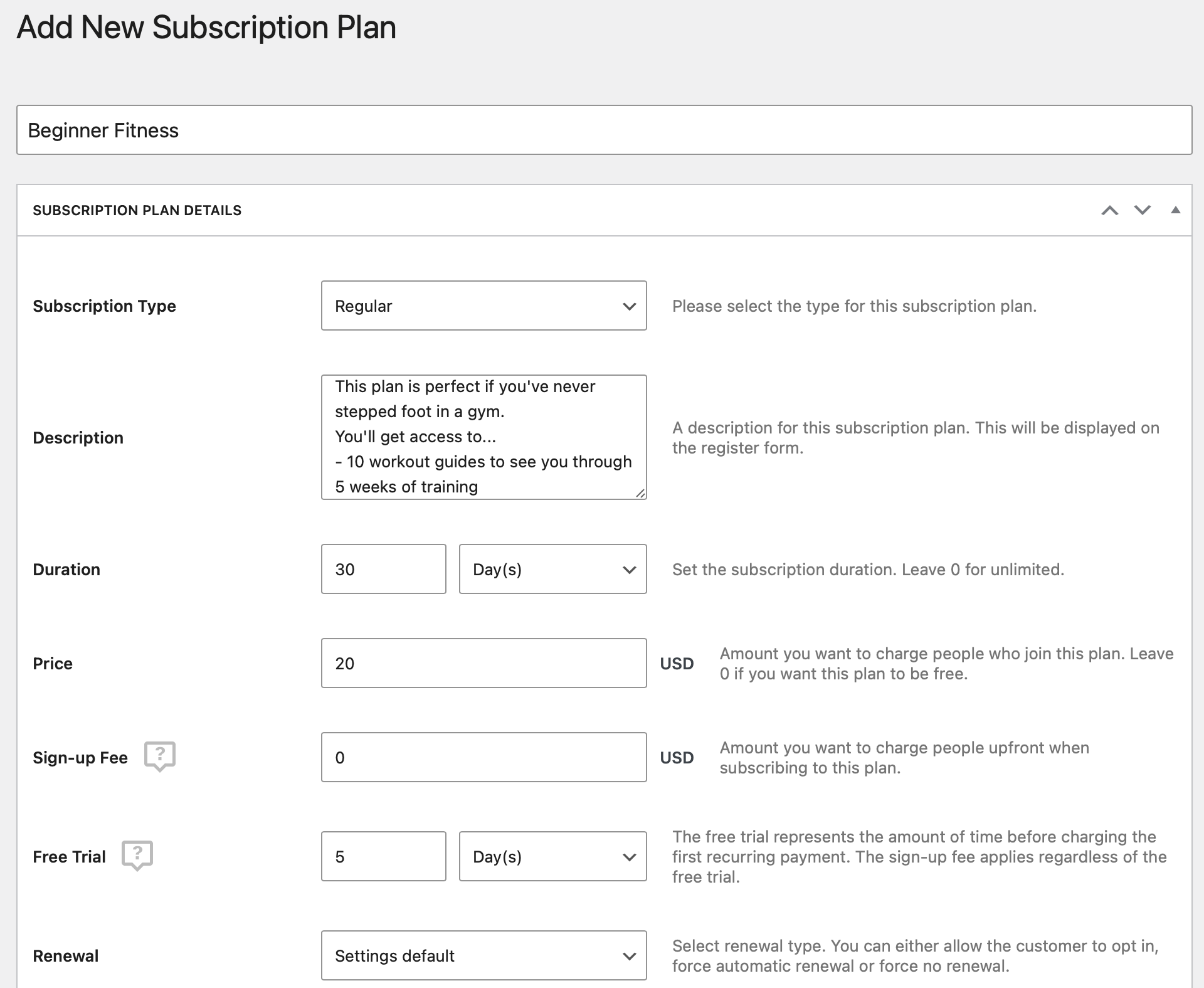The height and width of the screenshot is (988, 1204).
Task: Collapse the Subscription Plan Details panel
Action: [x=1176, y=210]
